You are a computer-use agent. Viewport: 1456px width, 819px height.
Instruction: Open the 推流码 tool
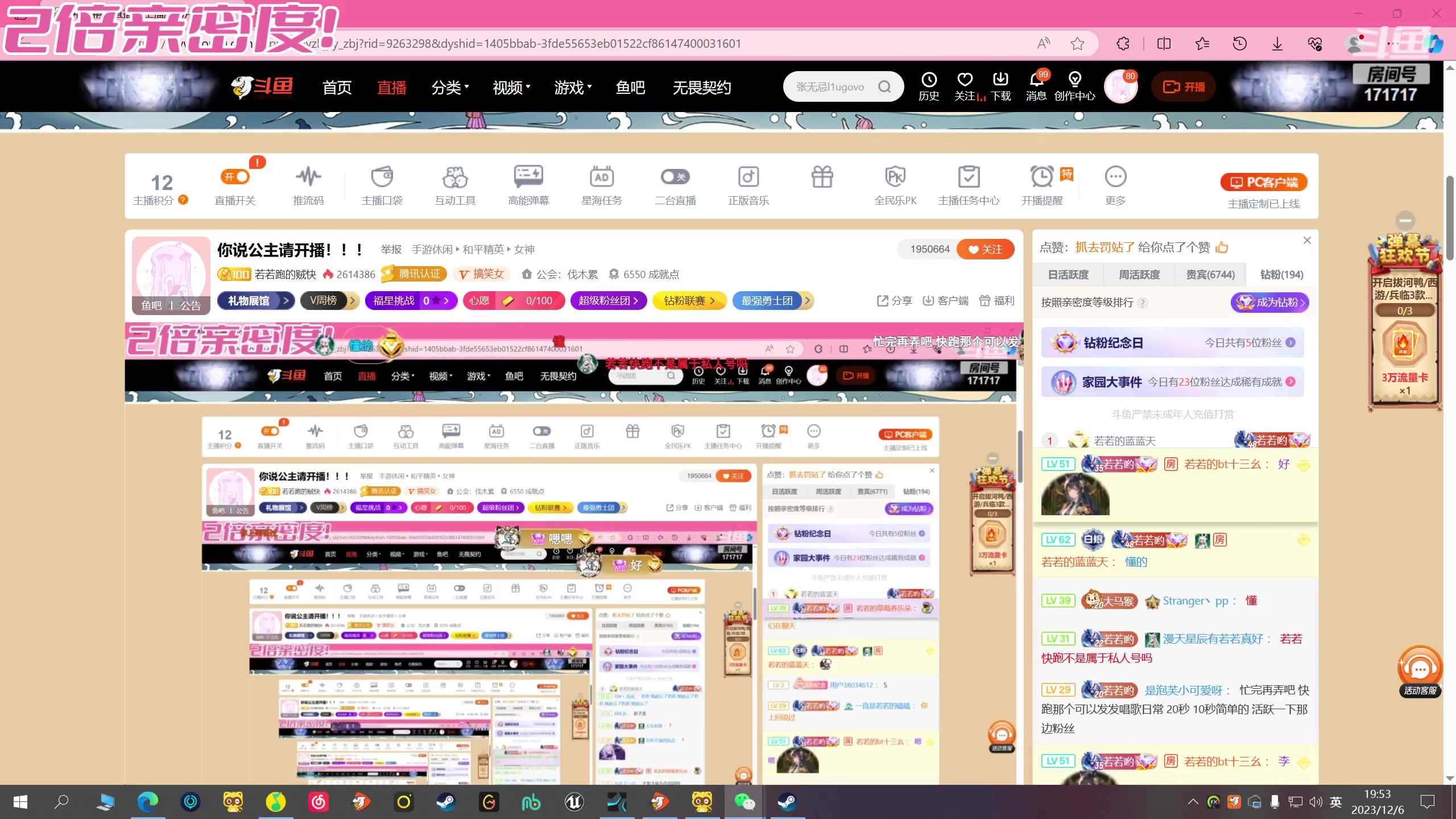point(308,185)
